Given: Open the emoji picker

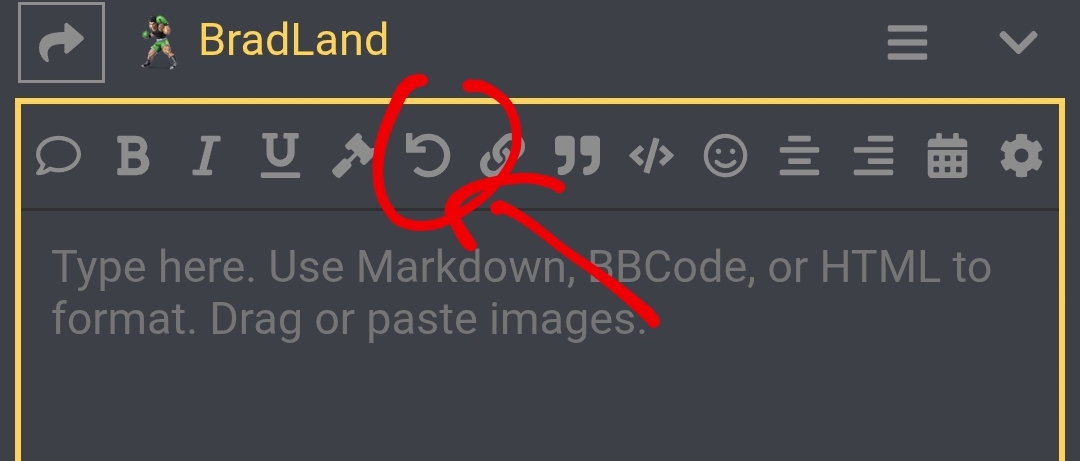Looking at the screenshot, I should pyautogui.click(x=725, y=155).
